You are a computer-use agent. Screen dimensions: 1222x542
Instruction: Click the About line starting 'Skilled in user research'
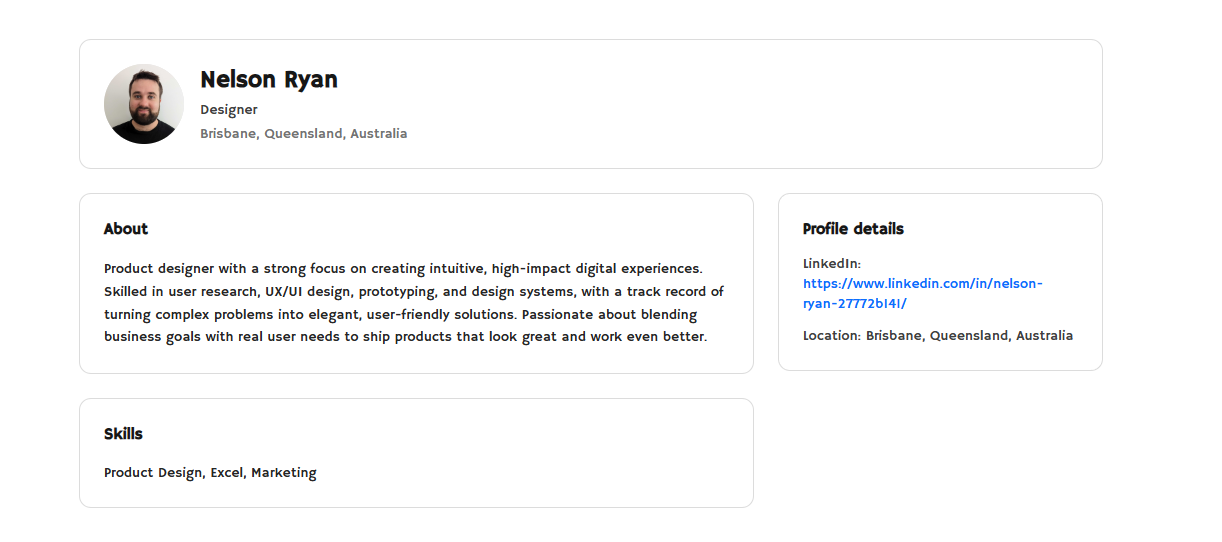click(x=413, y=292)
